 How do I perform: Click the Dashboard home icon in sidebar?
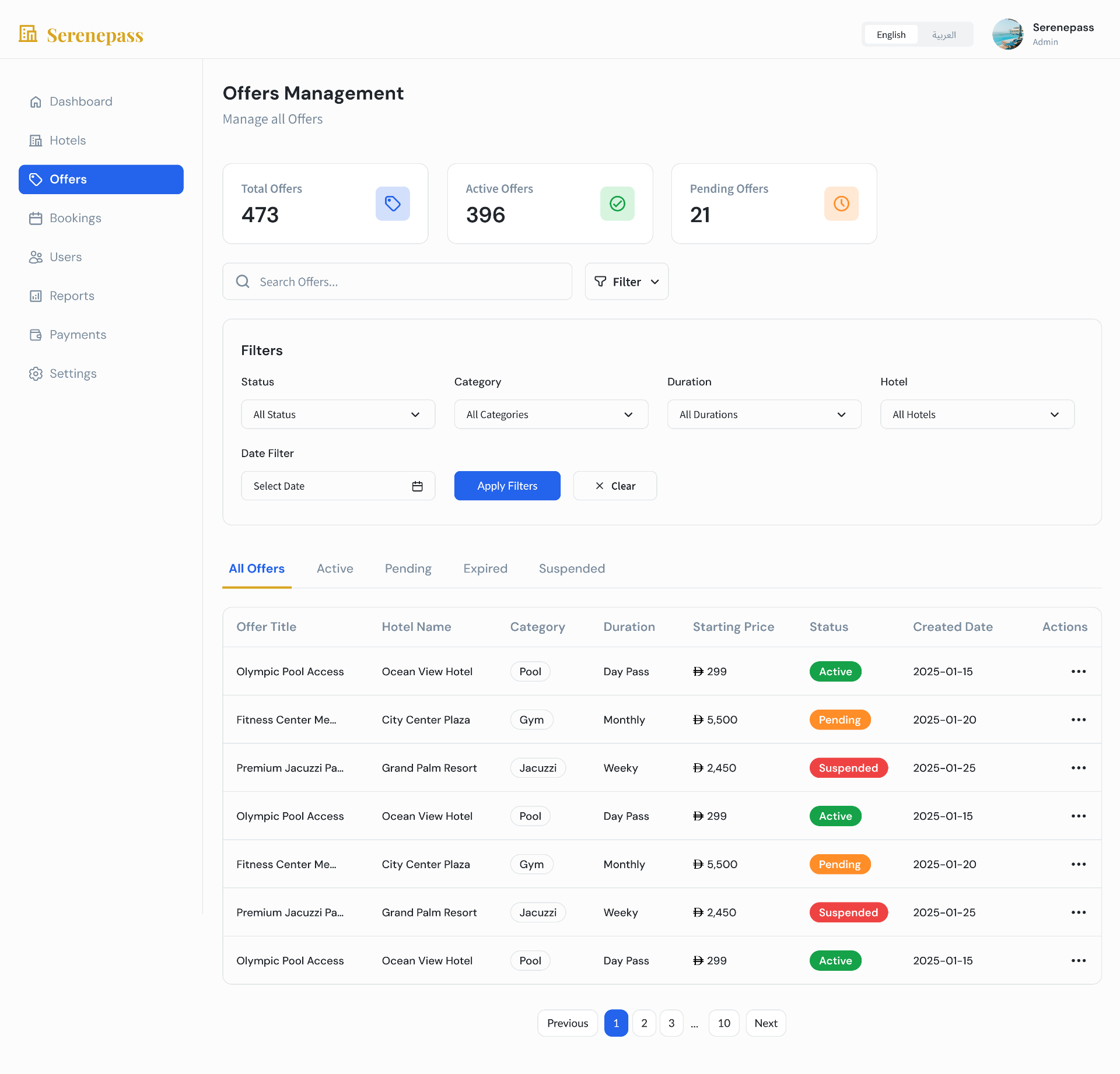36,102
